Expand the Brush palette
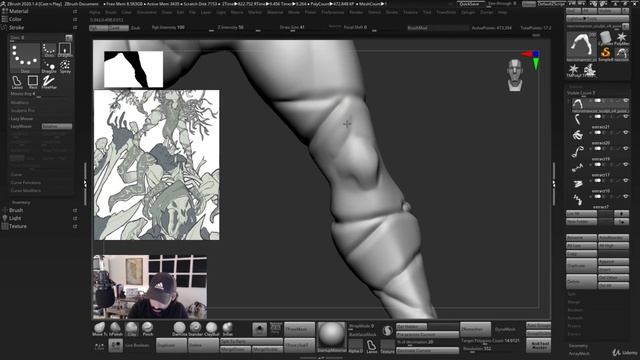Image resolution: width=640 pixels, height=360 pixels. [16, 210]
